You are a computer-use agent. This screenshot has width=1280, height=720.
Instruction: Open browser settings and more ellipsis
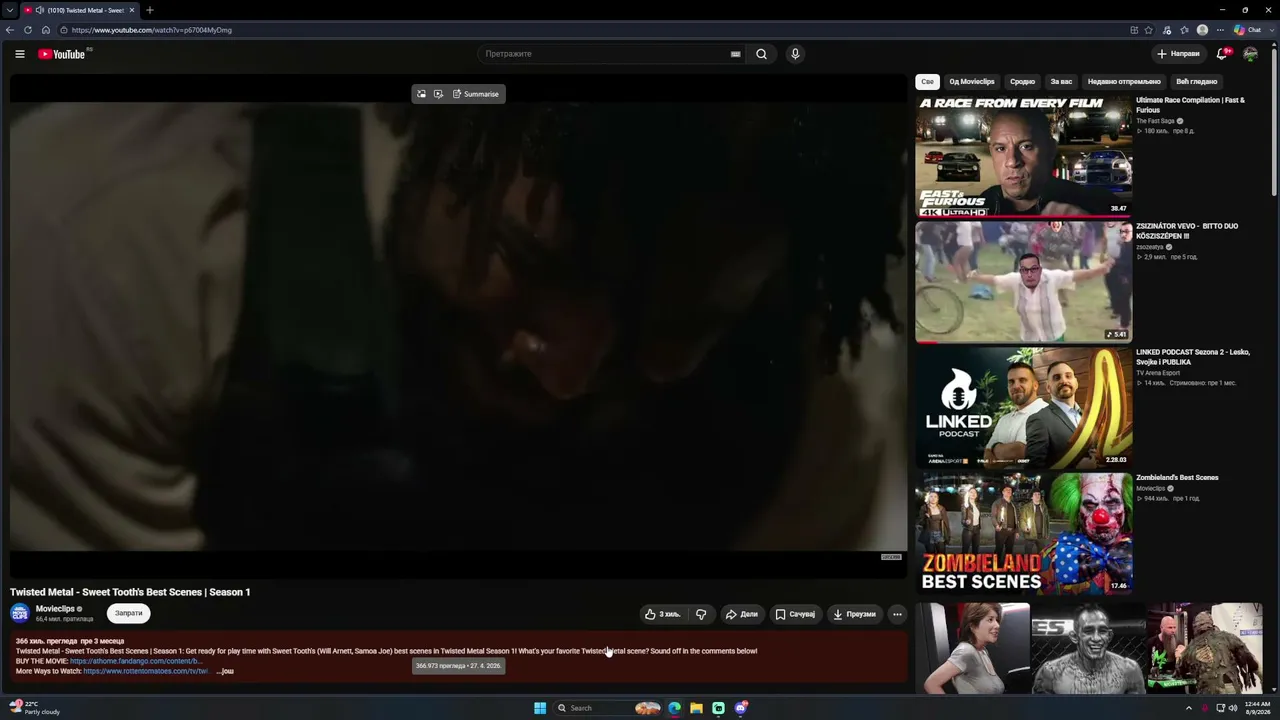coord(1220,30)
